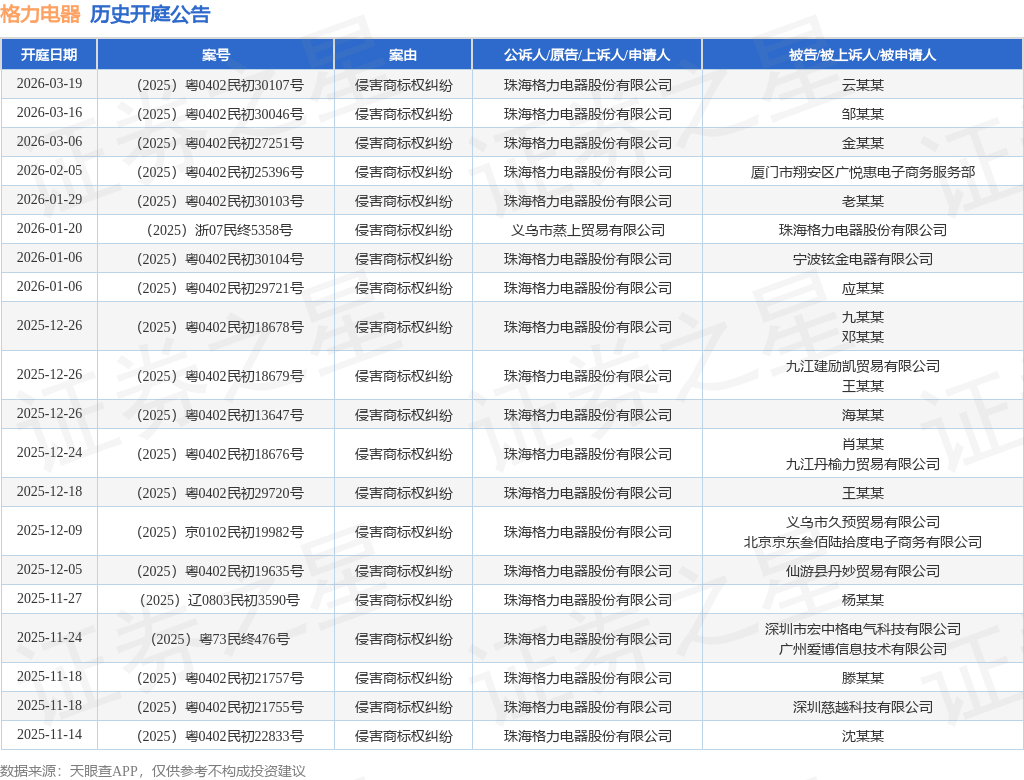Select the 案号 column header
This screenshot has width=1024, height=780.
[216, 55]
